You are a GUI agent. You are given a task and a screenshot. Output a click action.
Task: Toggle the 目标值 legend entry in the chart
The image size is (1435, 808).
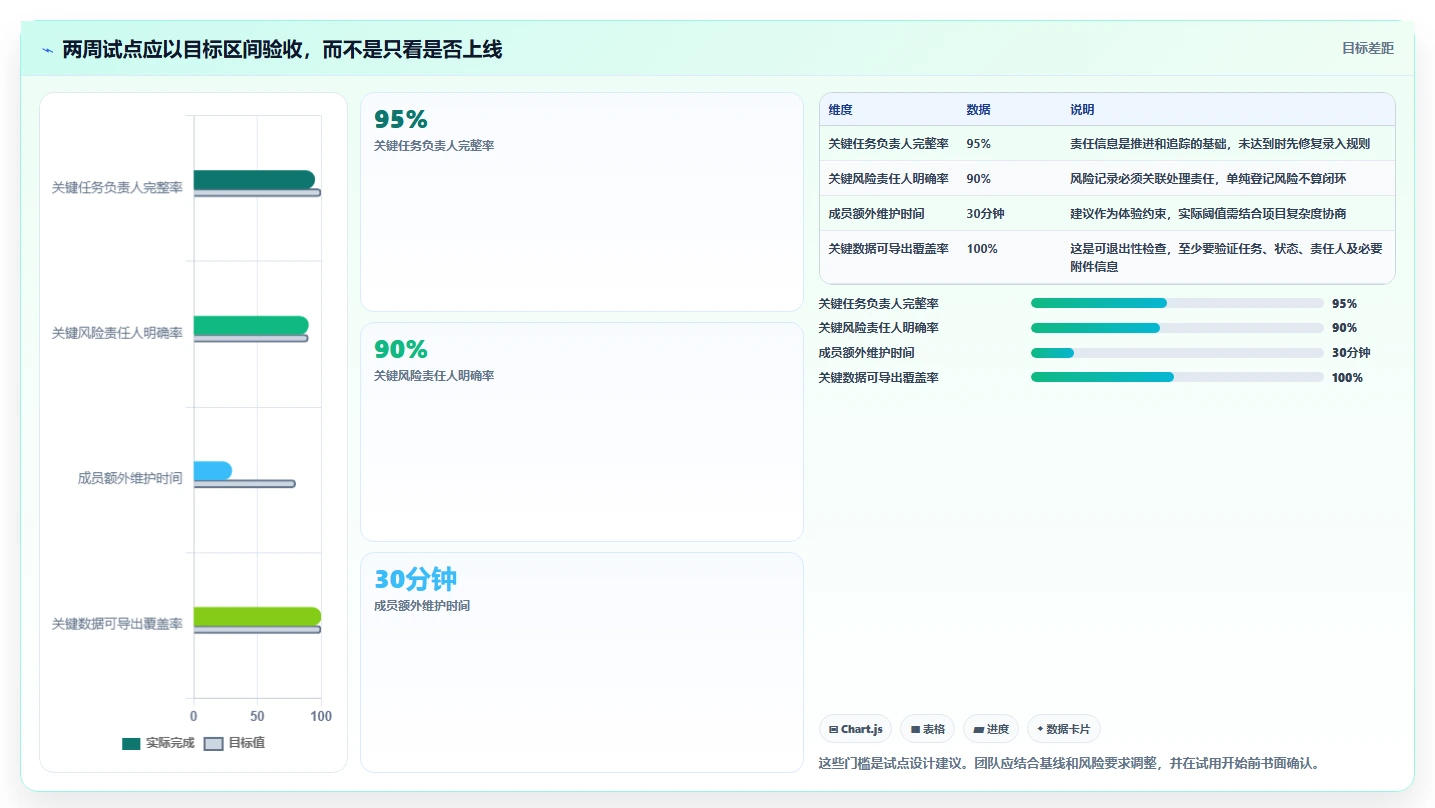(234, 743)
